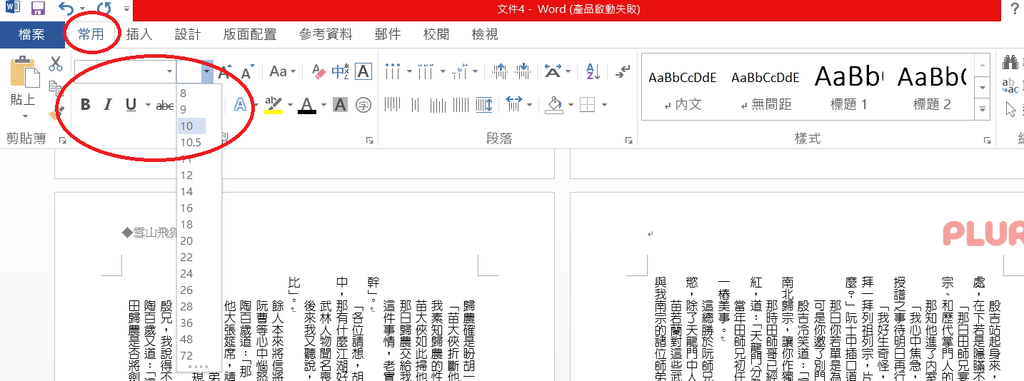Screen dimensions: 1024x381
Task: Apply yellow text highlight color
Action: [x=274, y=105]
